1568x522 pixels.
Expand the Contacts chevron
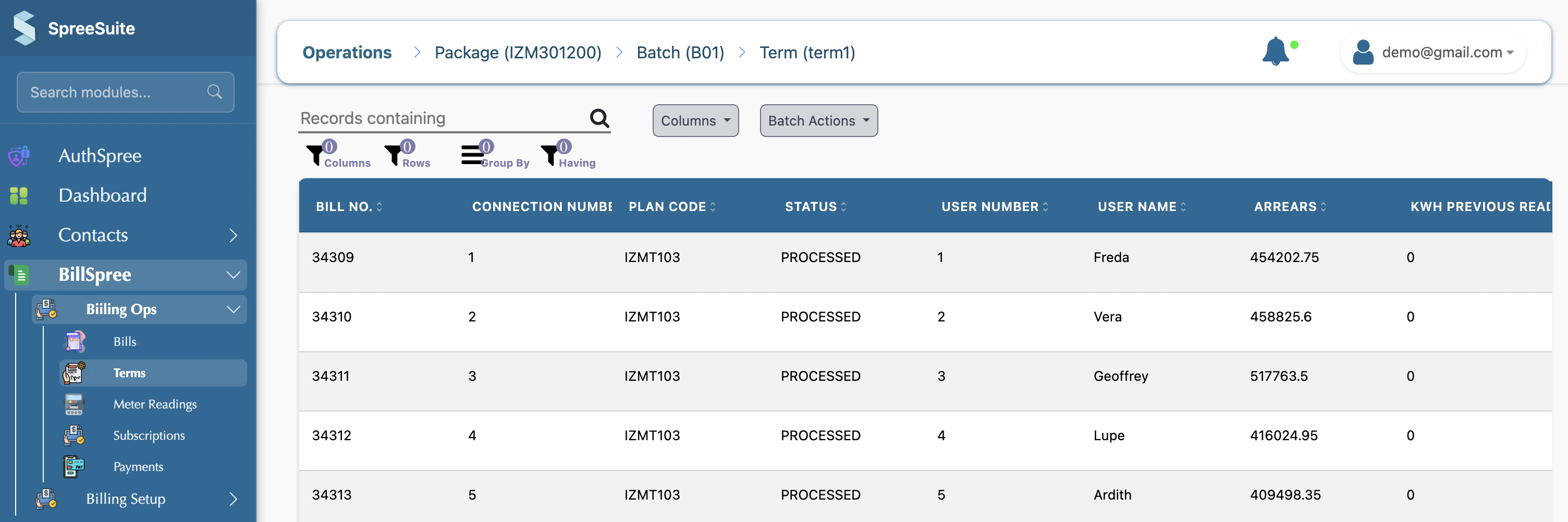pos(233,235)
